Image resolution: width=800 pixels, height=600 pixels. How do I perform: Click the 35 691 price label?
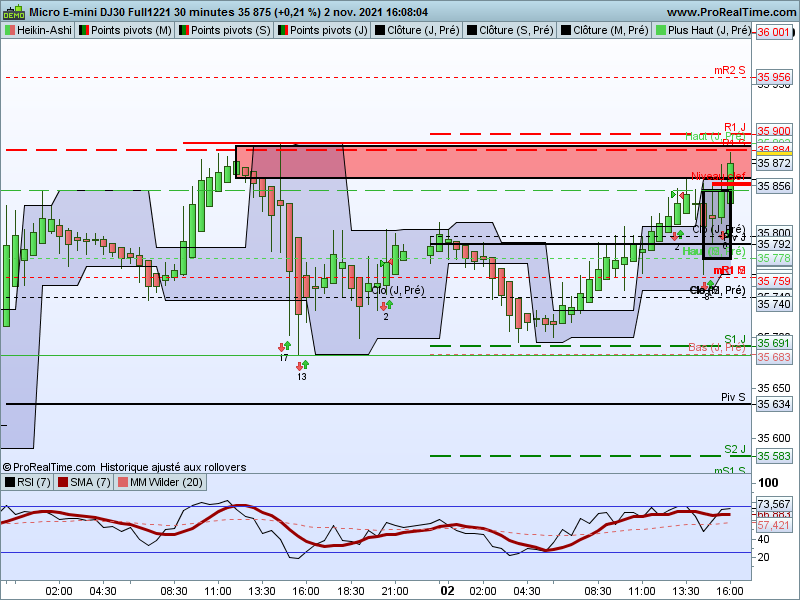point(773,343)
